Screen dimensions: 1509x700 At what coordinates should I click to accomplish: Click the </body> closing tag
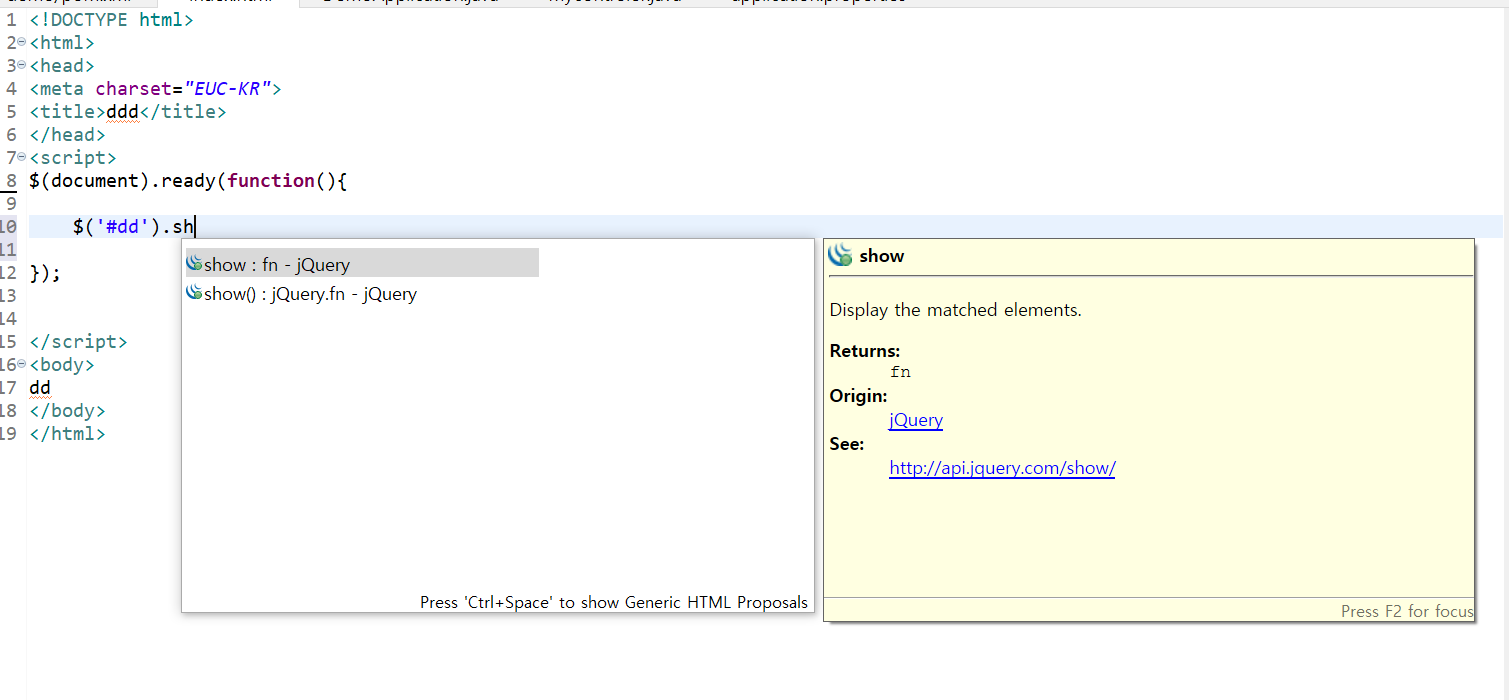67,410
